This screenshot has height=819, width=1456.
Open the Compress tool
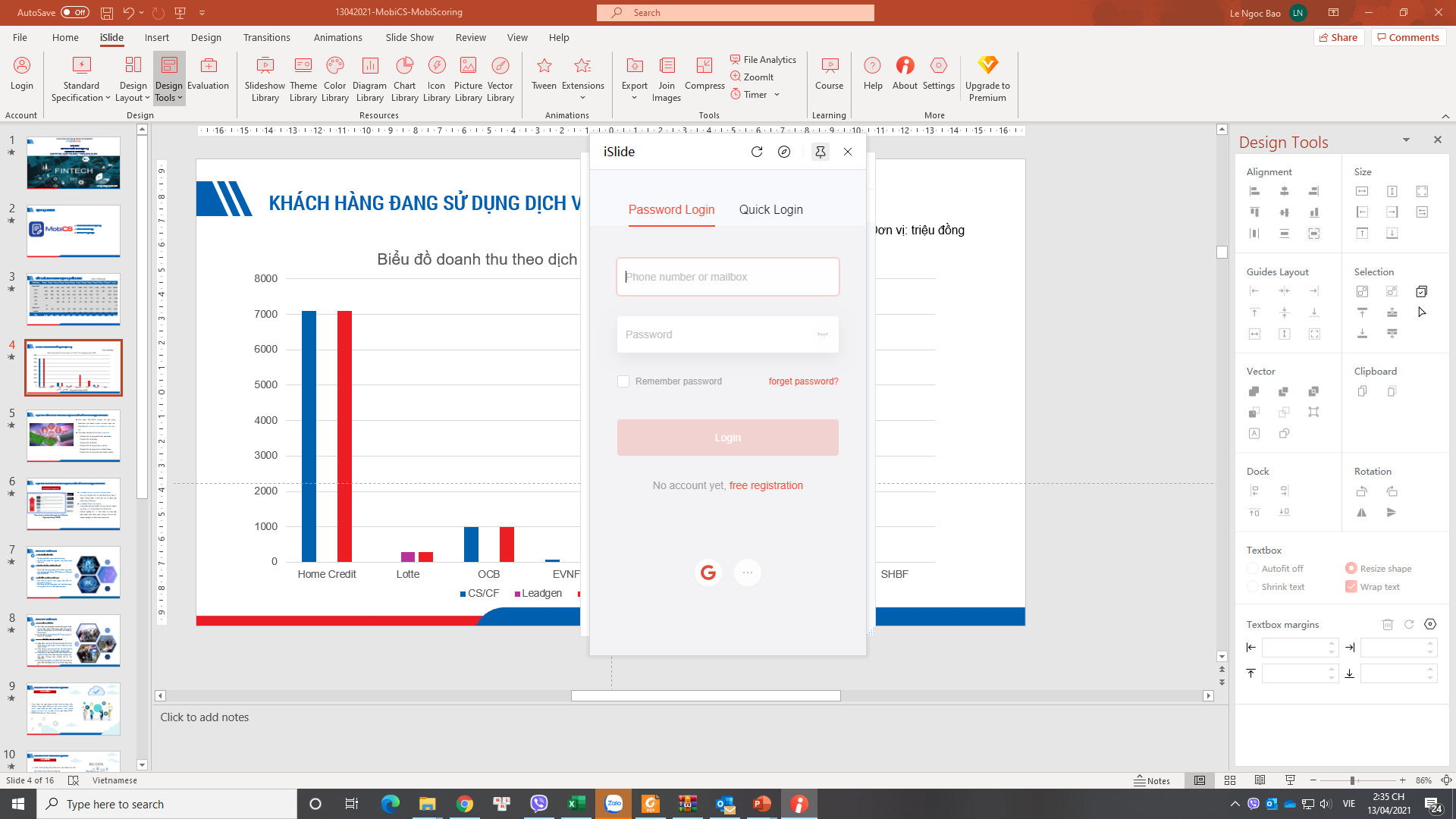click(x=704, y=74)
